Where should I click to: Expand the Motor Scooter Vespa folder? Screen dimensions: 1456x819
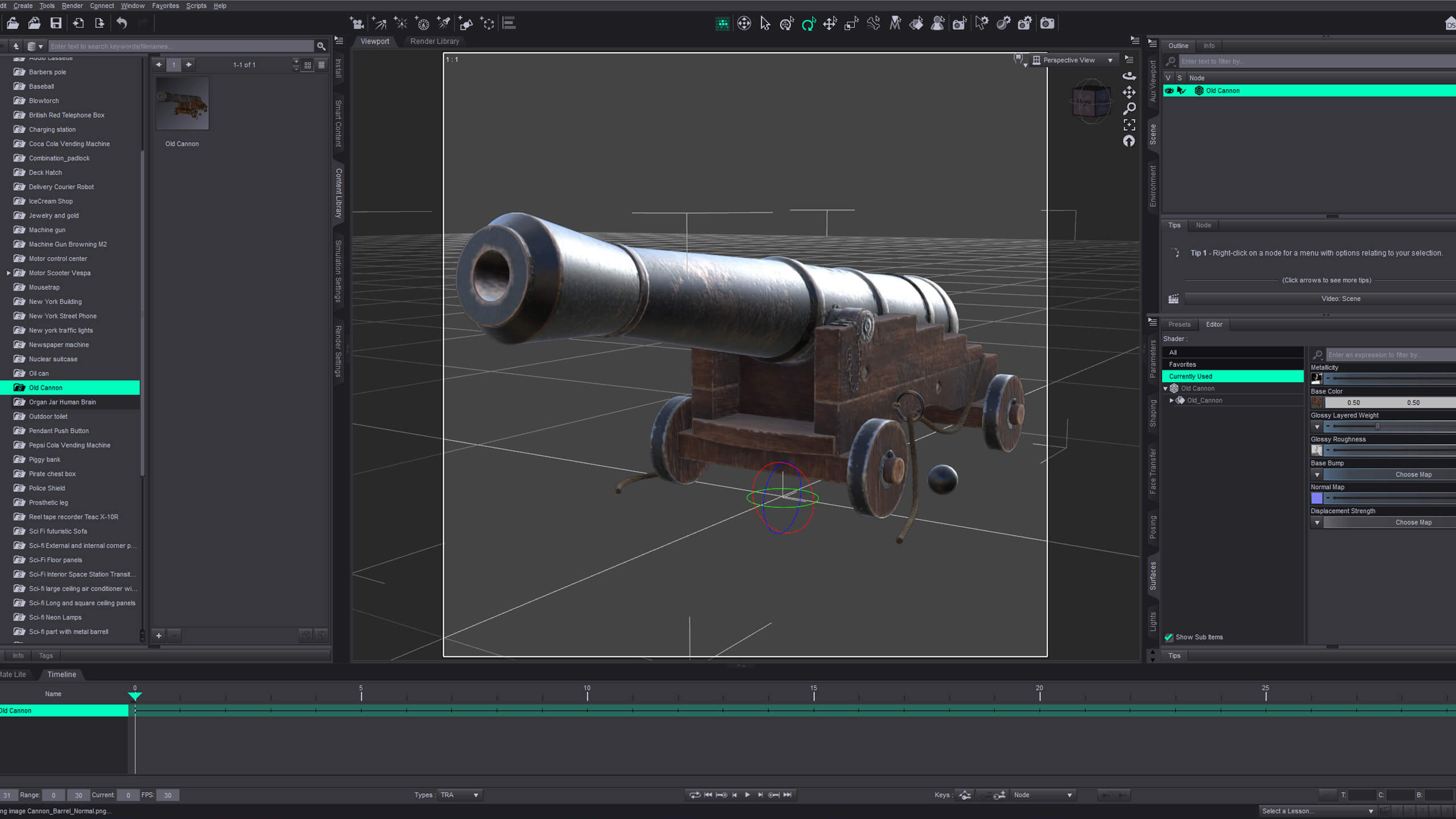point(9,273)
